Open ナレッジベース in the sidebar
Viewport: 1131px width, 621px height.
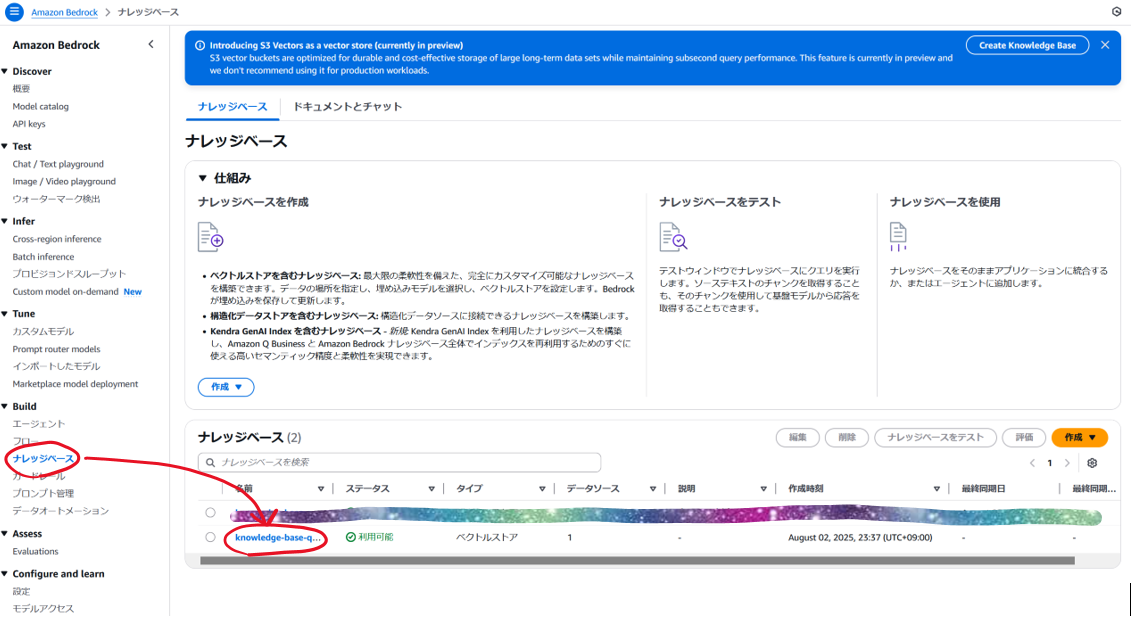tap(43, 459)
